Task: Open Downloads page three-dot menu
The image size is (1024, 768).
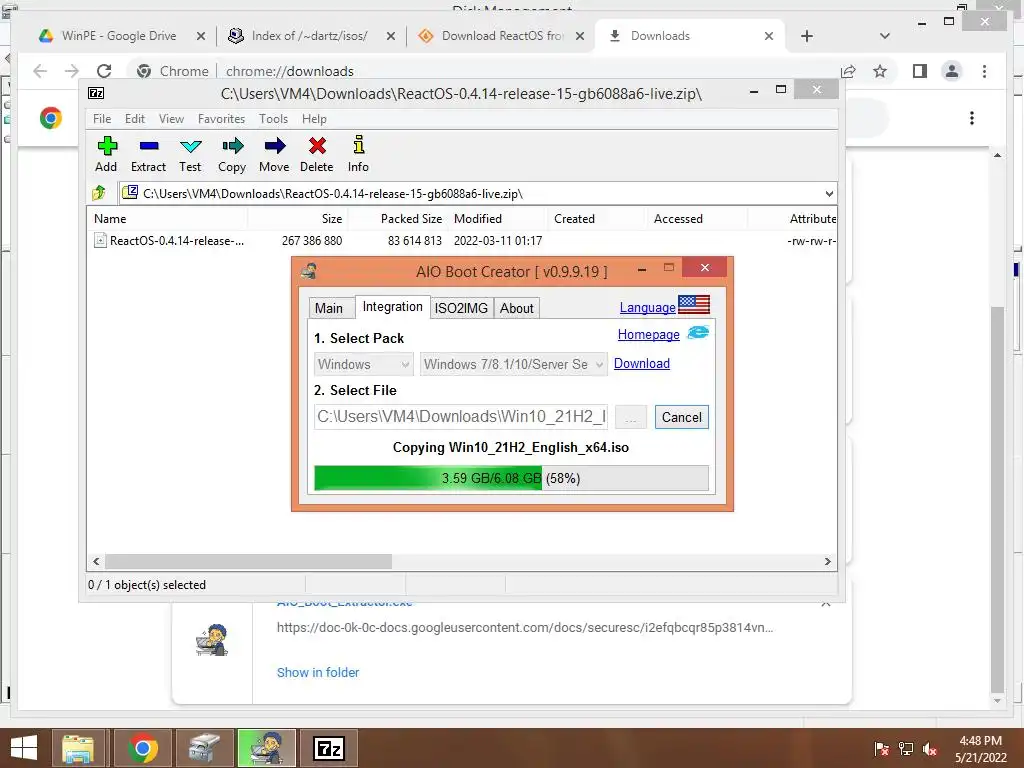Action: 972,118
